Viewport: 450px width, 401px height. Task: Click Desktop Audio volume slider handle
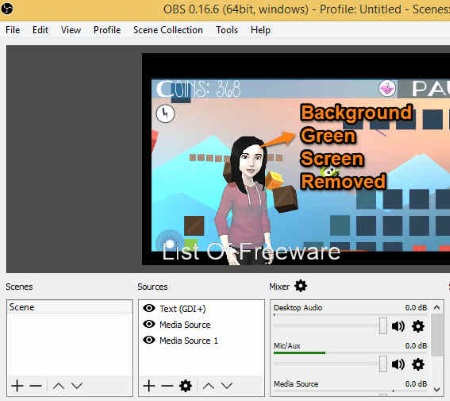(383, 326)
